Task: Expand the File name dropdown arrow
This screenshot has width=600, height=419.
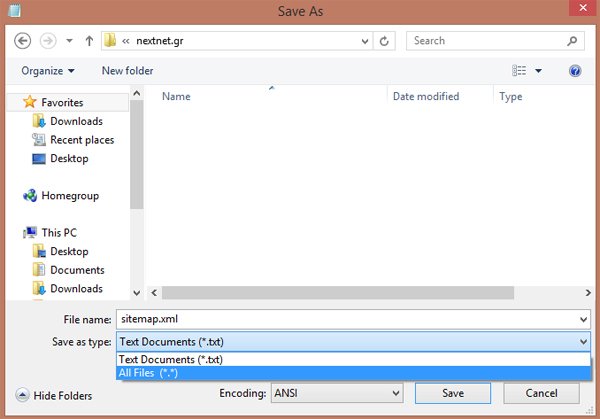Action: click(584, 319)
